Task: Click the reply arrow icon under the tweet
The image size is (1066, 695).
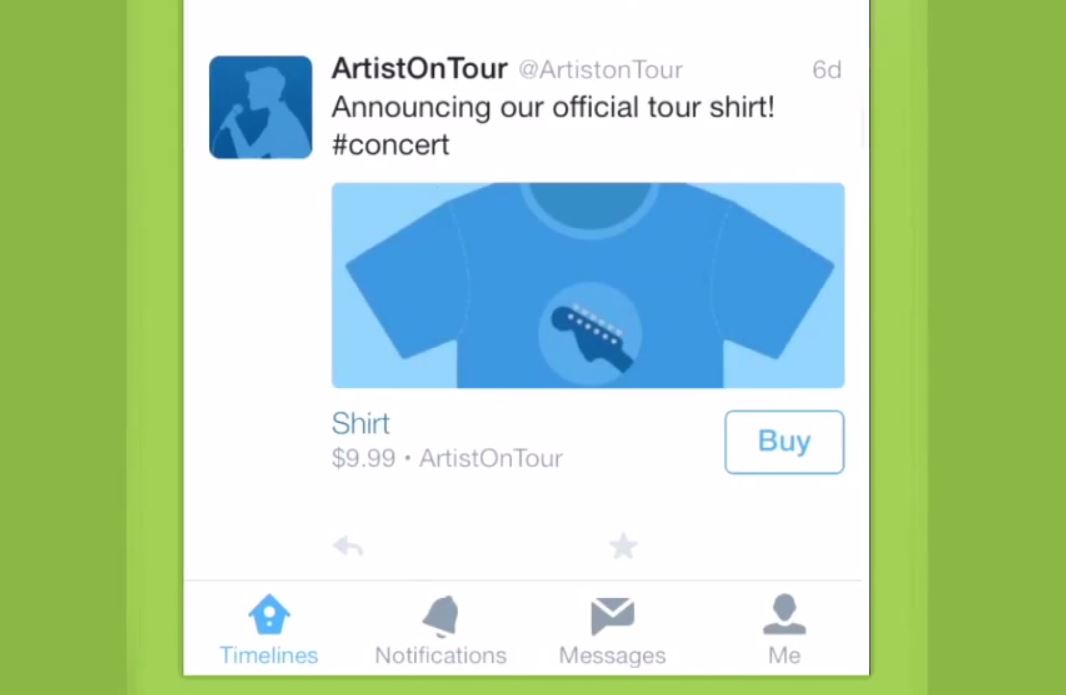Action: click(x=348, y=546)
